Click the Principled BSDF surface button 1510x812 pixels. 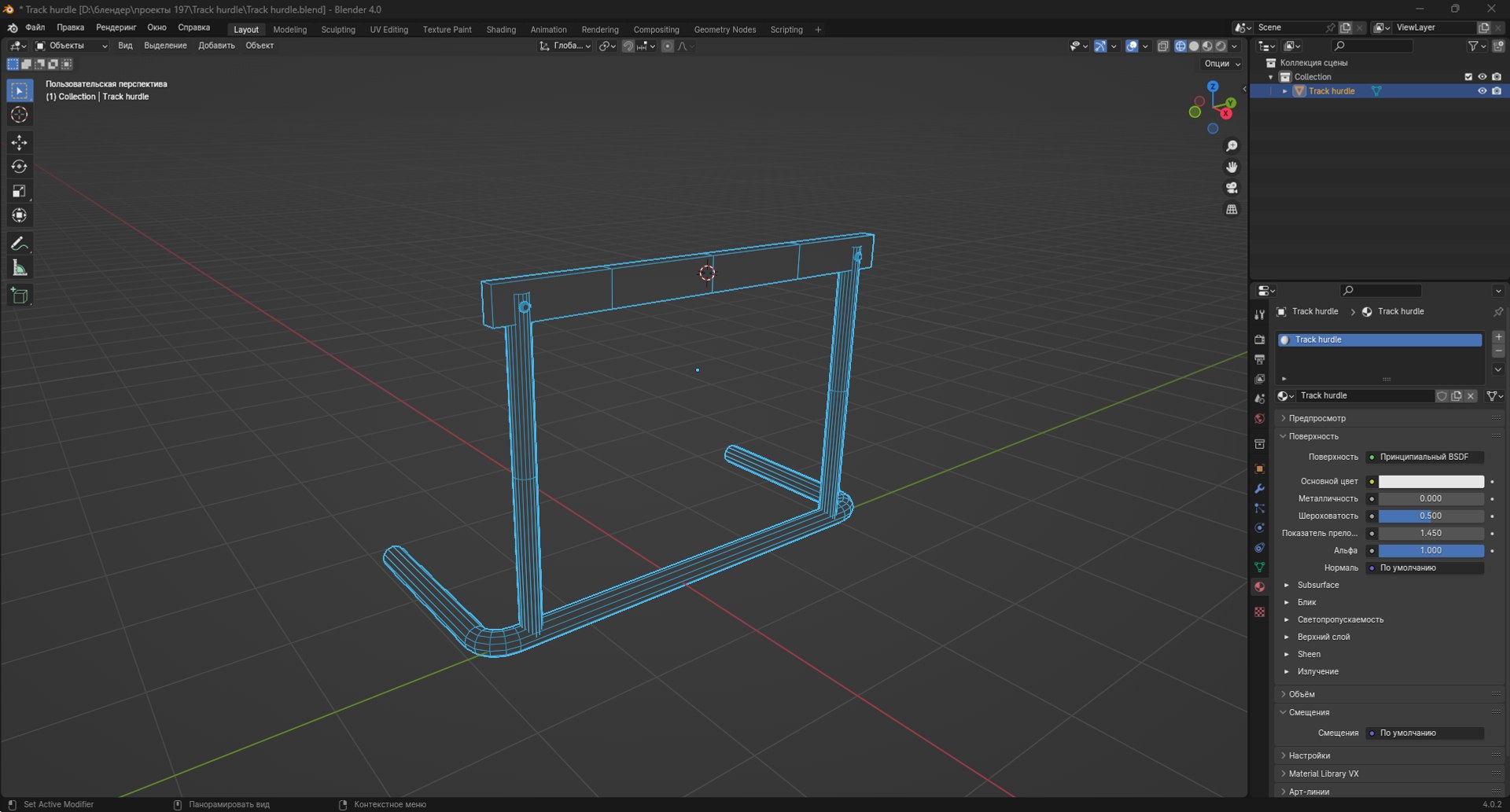point(1424,457)
